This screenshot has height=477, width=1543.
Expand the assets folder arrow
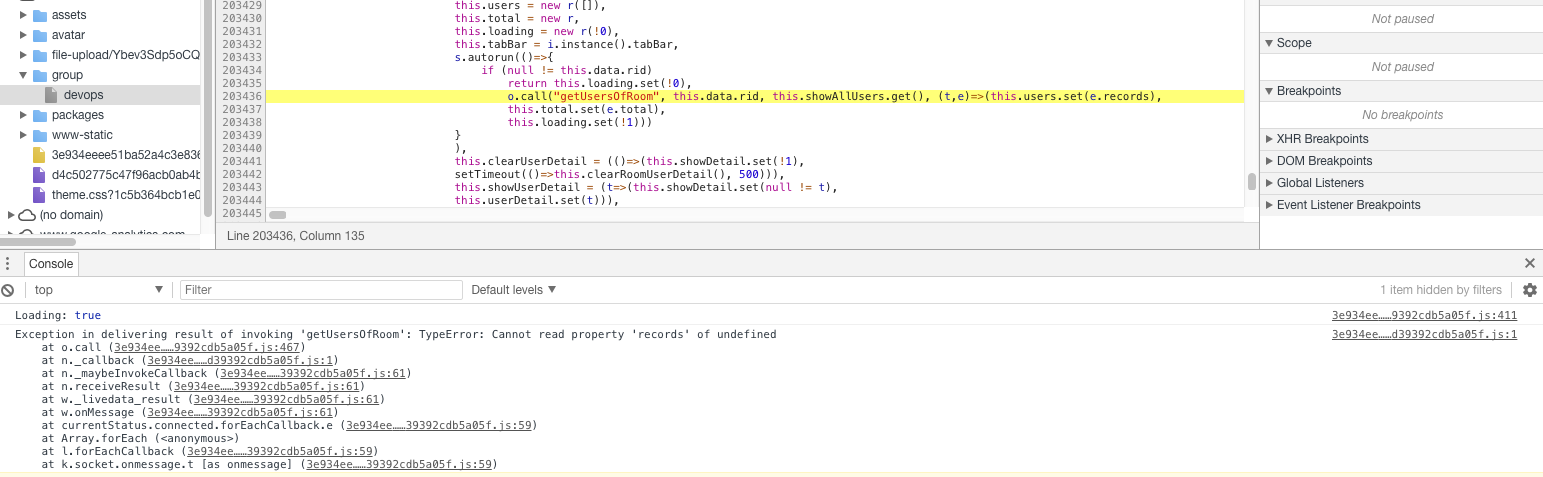point(23,15)
